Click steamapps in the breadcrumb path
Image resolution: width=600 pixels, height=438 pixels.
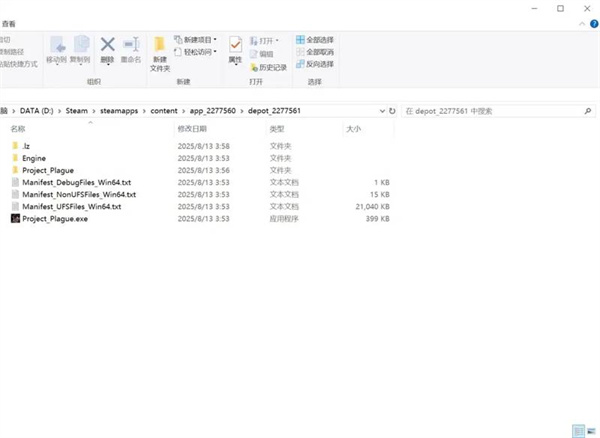point(122,111)
